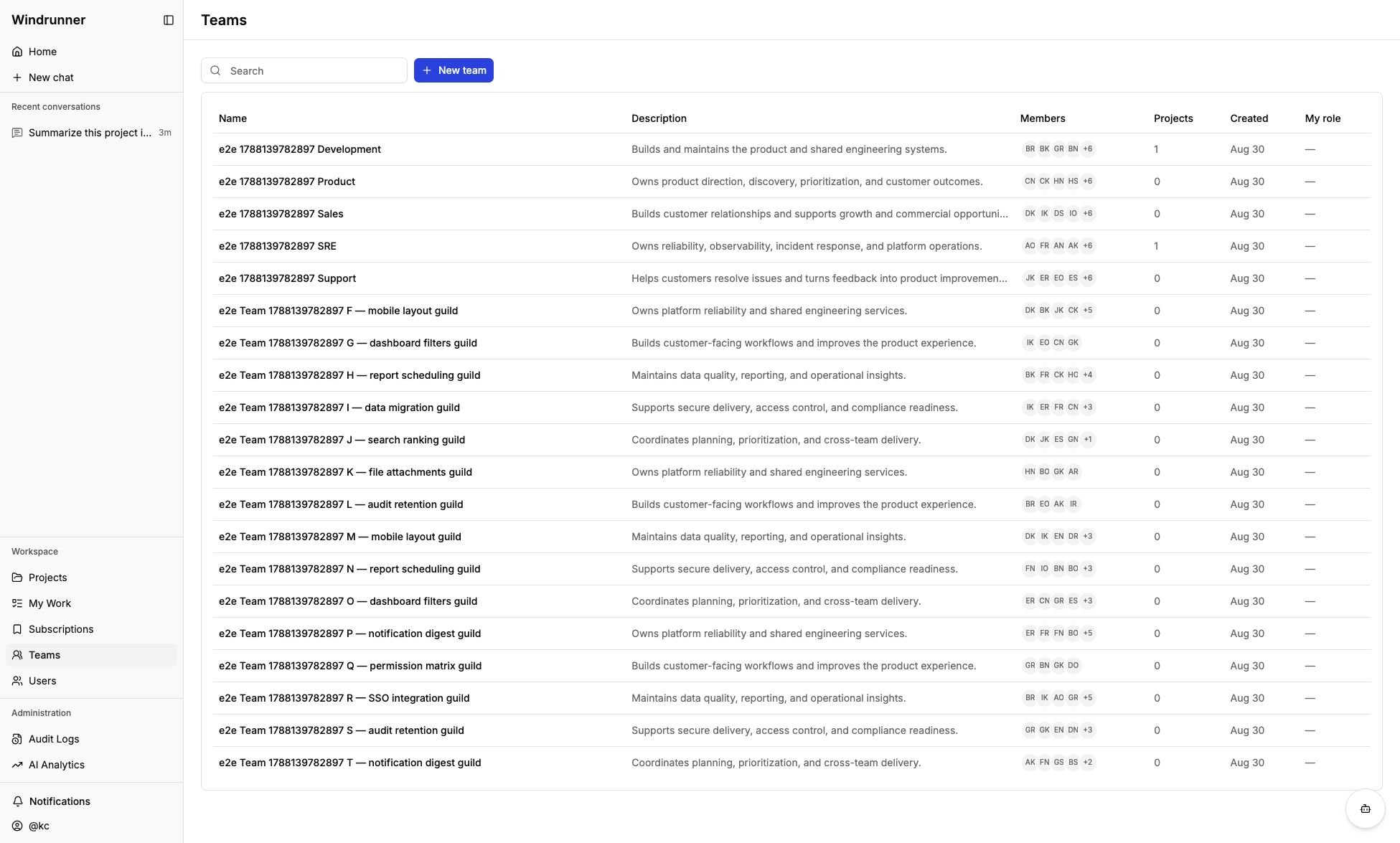Start a New chat from sidebar
Viewport: 1400px width, 843px height.
(91, 77)
